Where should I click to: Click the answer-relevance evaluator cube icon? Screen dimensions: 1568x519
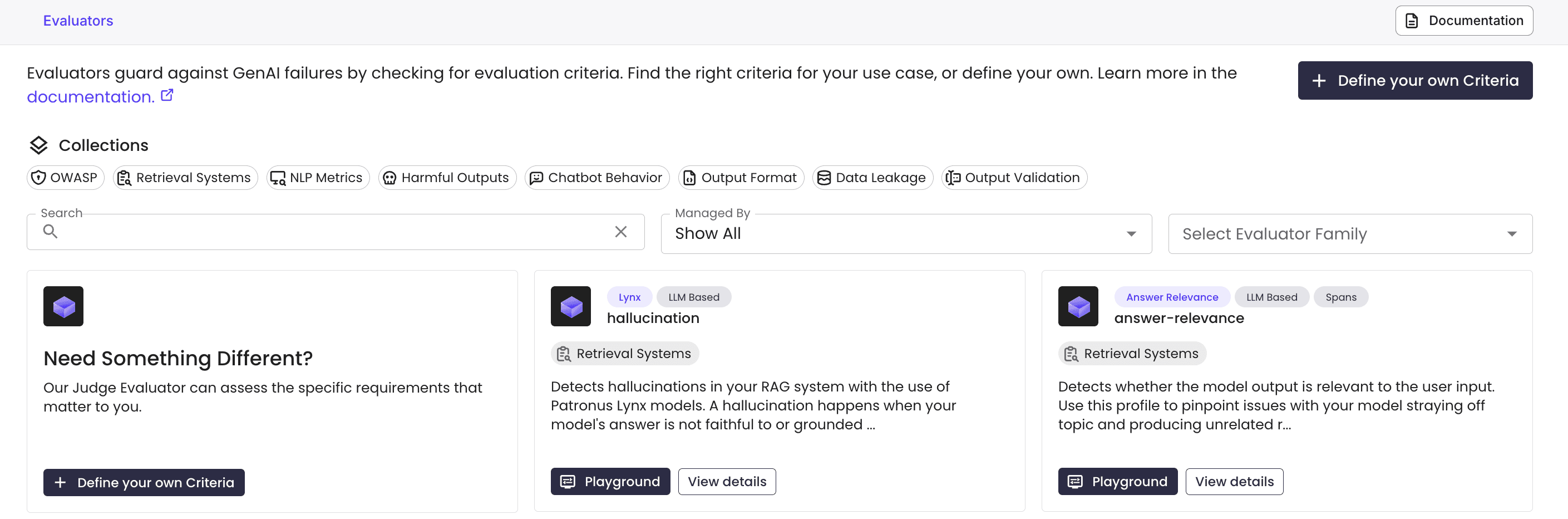1077,306
